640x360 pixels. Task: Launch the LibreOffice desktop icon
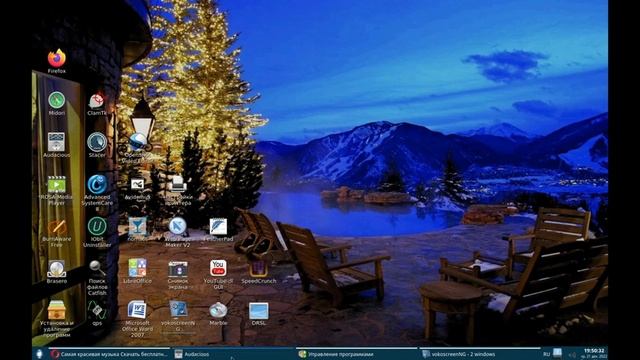point(138,268)
